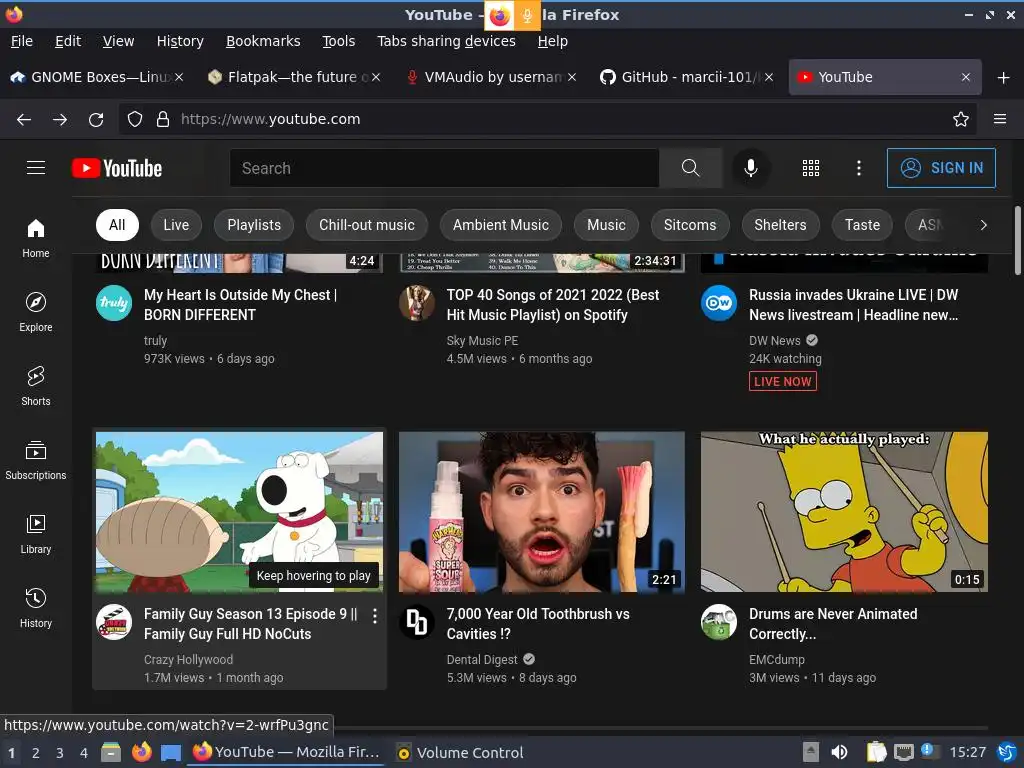
Task: Open YouTube settings three-dot menu
Action: 859,168
